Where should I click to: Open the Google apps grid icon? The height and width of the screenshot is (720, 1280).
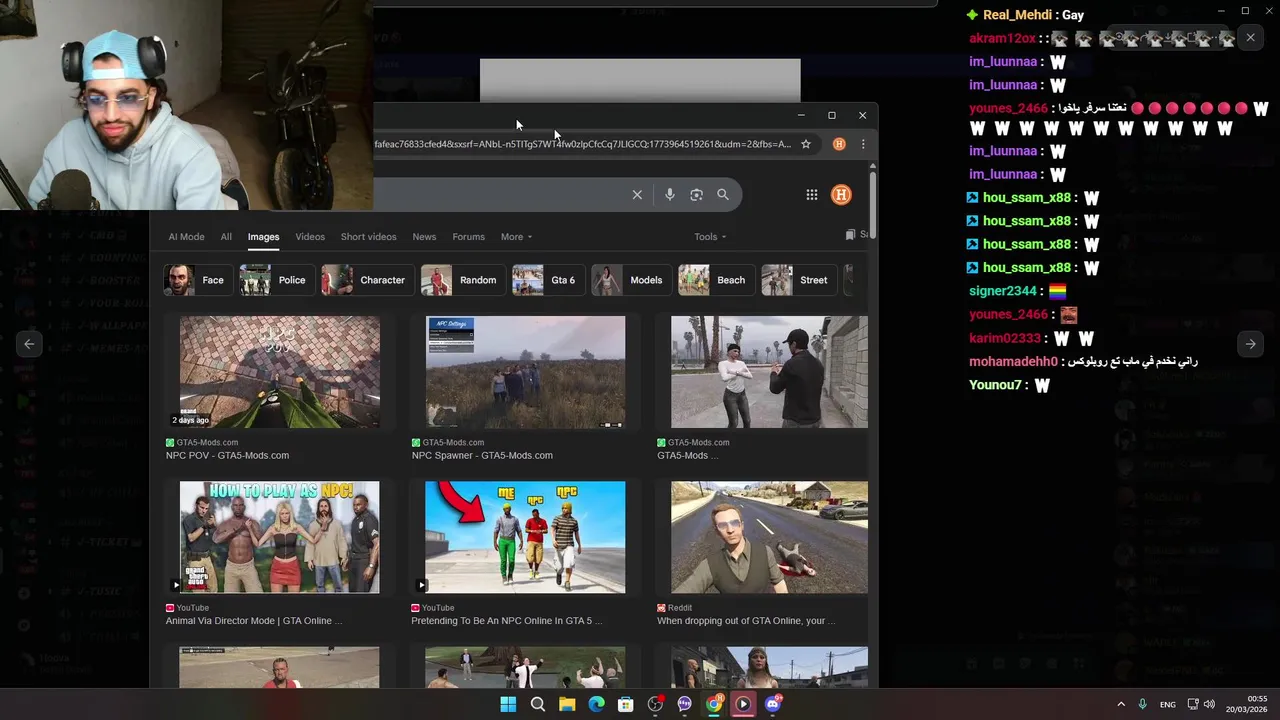pos(812,195)
